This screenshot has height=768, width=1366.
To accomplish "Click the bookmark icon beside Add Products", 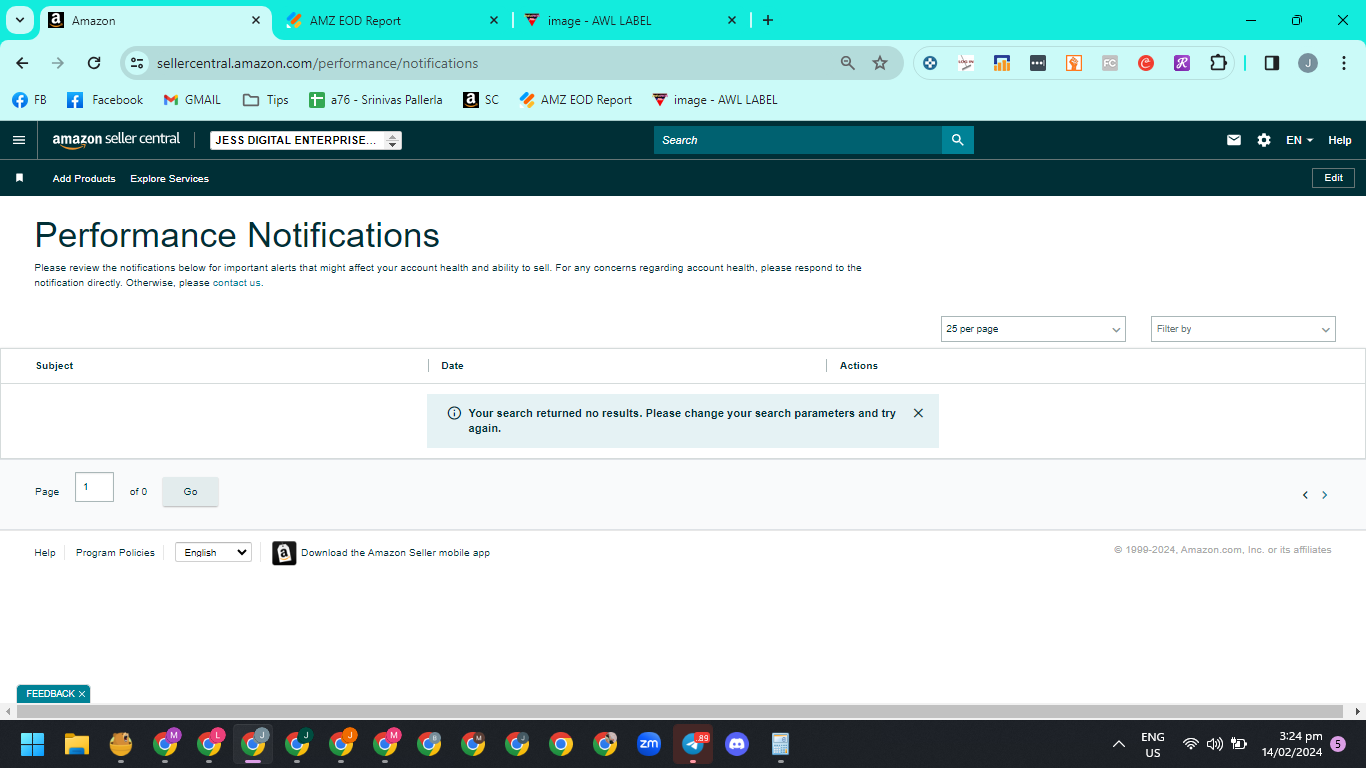I will click(19, 178).
